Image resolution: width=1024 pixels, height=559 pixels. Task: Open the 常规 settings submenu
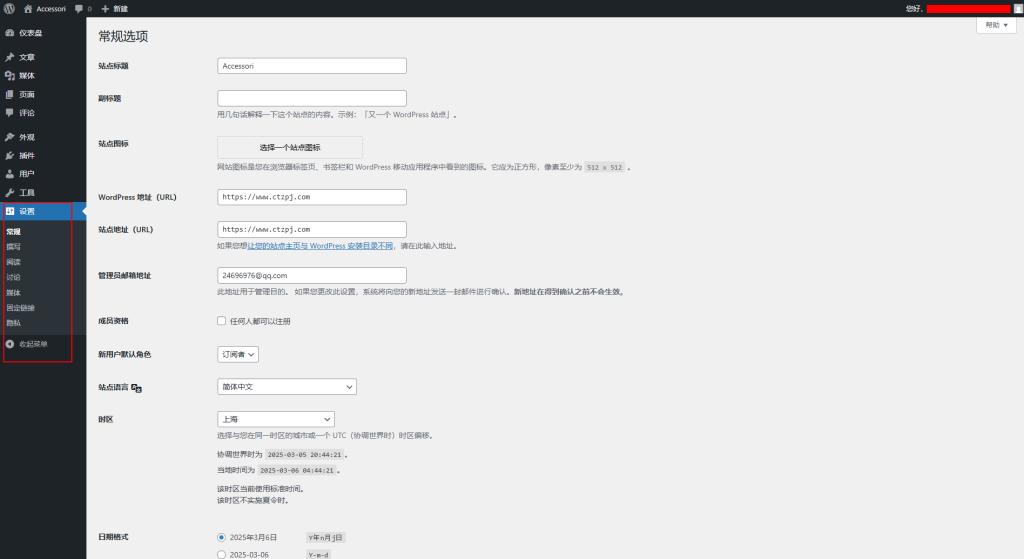[14, 232]
